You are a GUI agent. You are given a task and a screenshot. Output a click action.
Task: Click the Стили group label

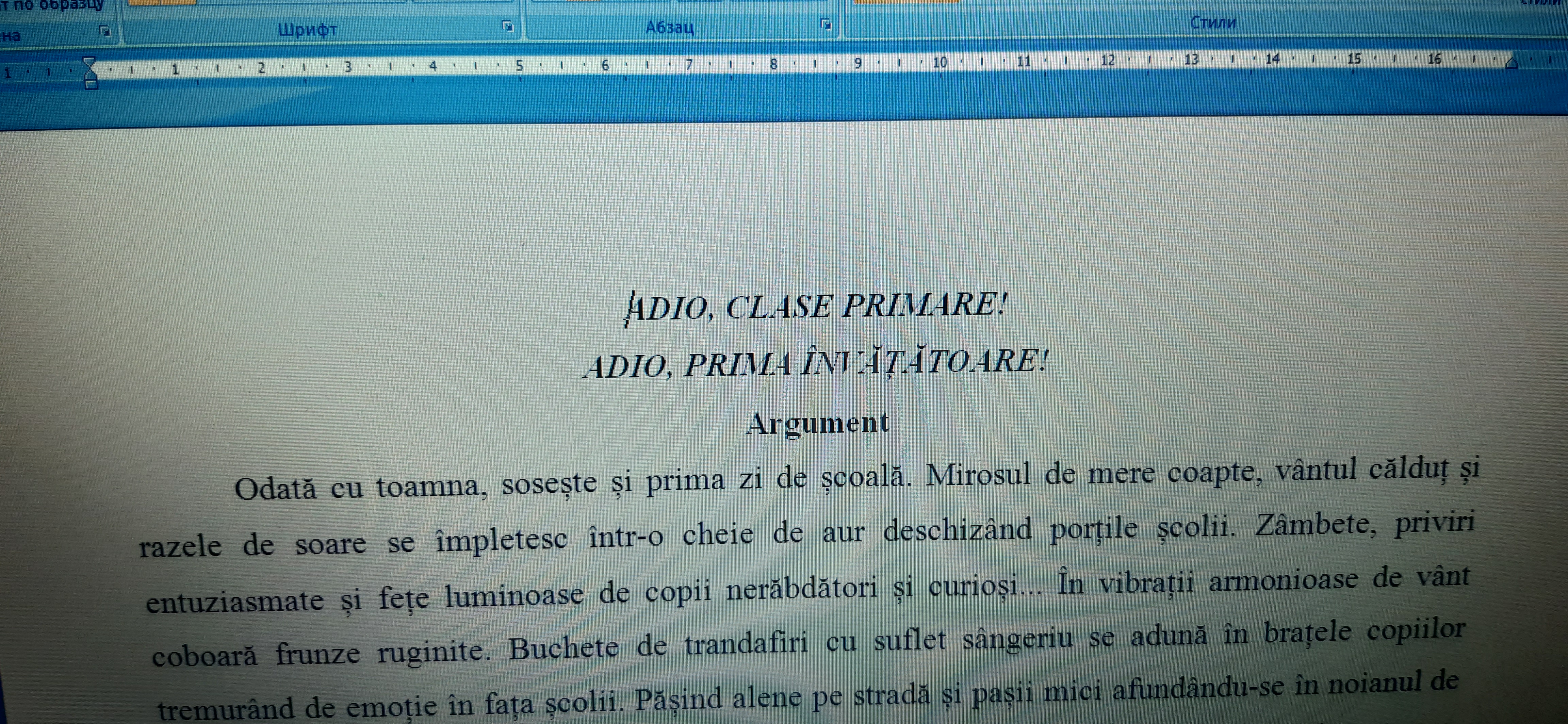point(1212,23)
